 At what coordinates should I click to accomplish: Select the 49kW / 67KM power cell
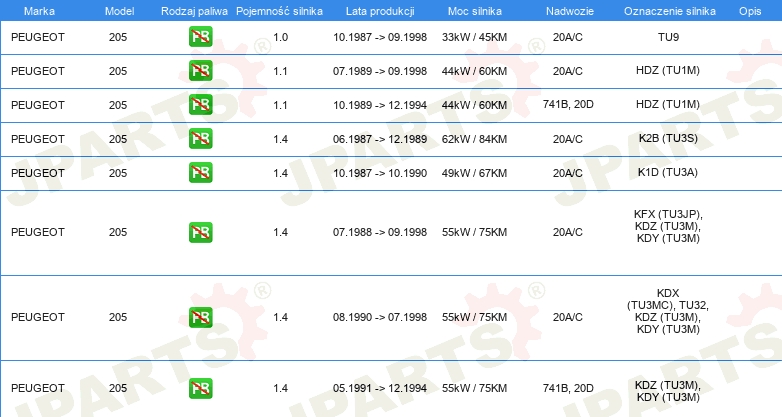474,173
